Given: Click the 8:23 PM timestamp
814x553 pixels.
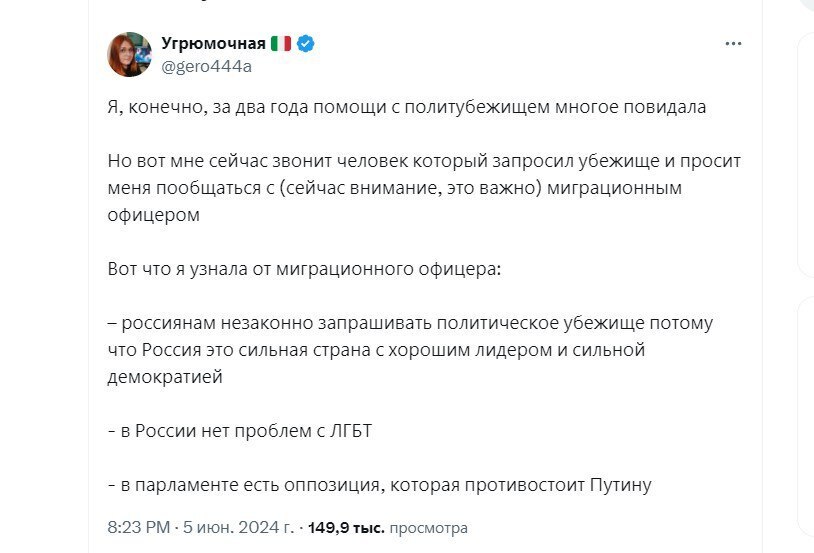Looking at the screenshot, I should click(x=138, y=527).
